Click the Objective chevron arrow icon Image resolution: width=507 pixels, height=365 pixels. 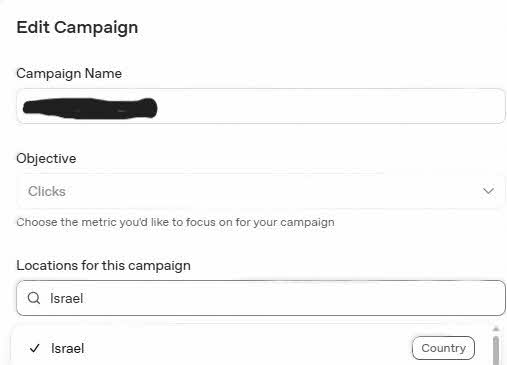pos(488,191)
